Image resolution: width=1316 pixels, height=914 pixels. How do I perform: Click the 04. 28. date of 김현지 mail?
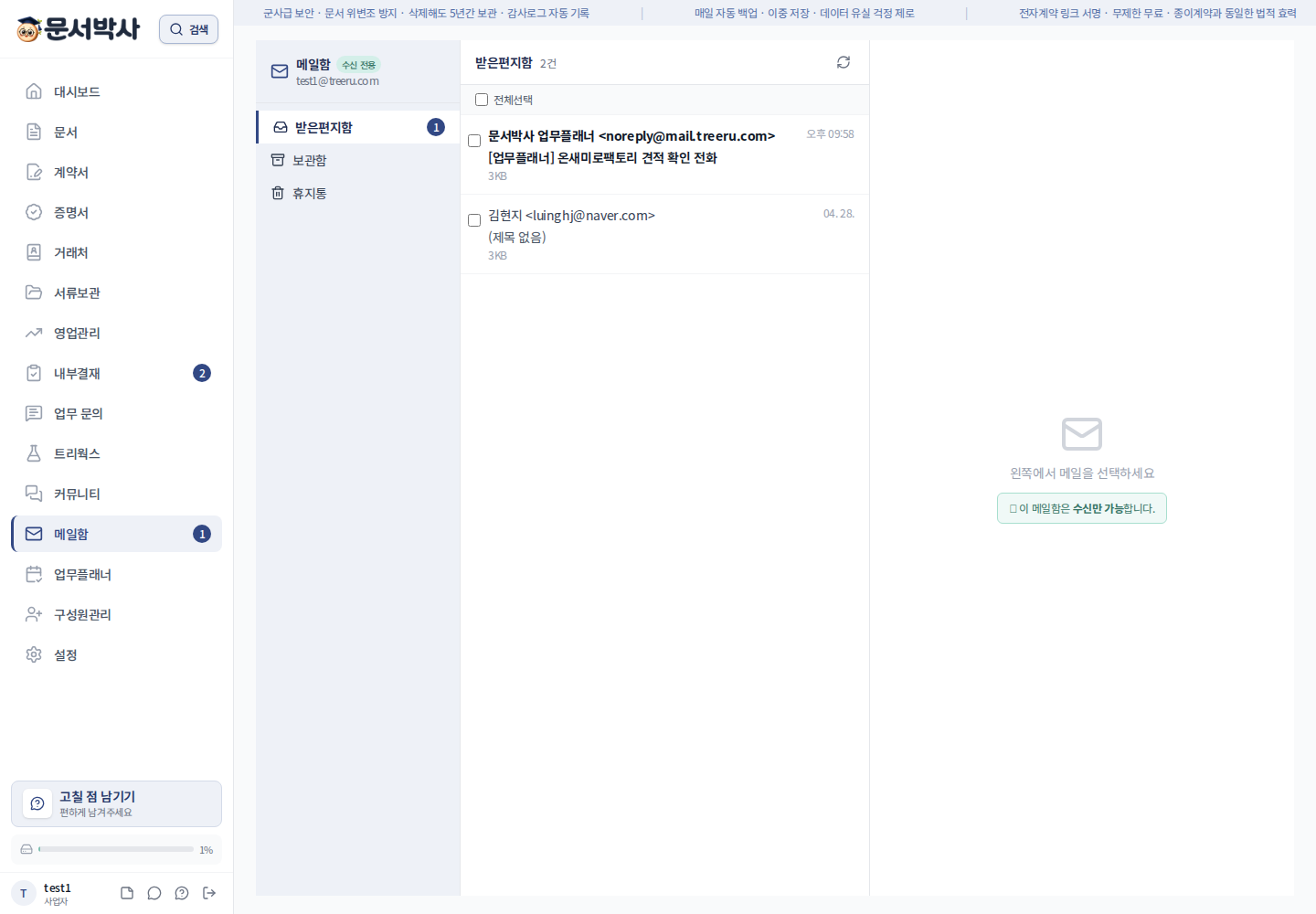pyautogui.click(x=839, y=214)
